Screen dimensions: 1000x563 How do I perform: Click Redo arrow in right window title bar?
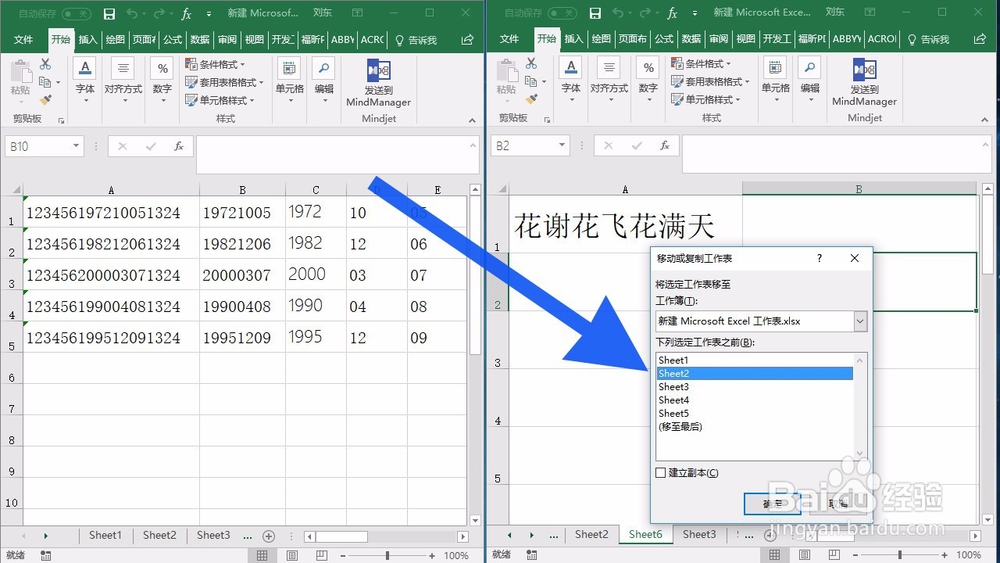pos(645,13)
